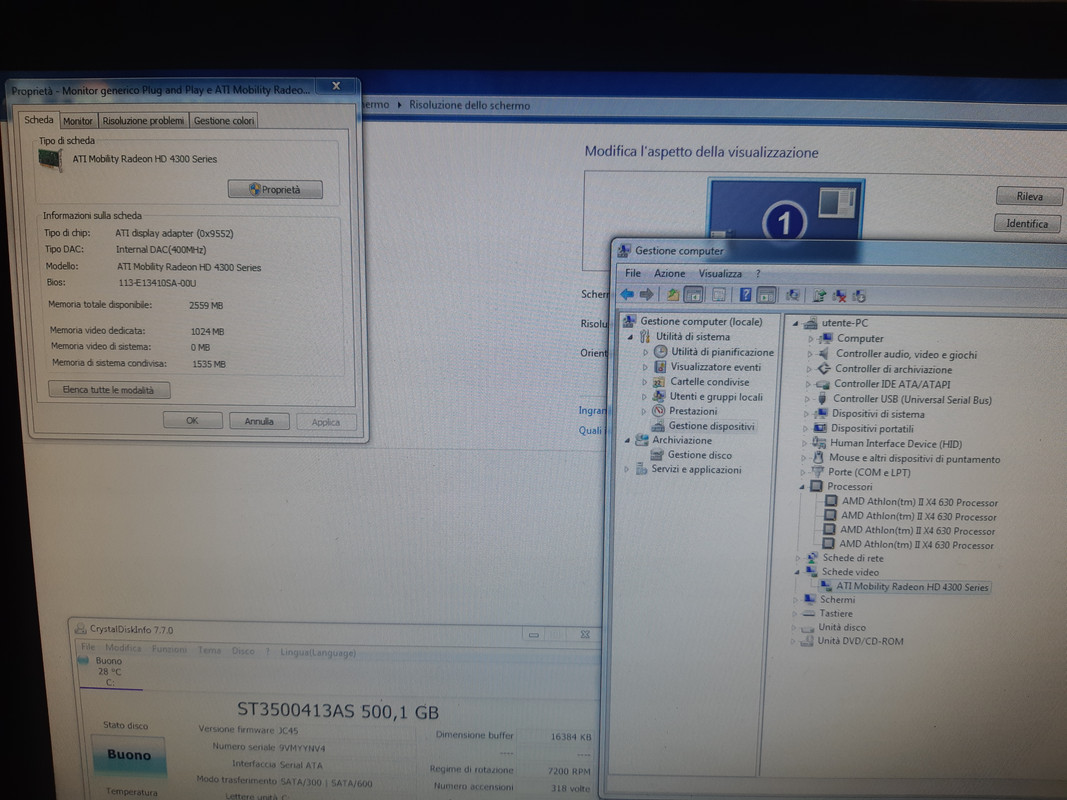Toggle the Show/Hide console tree toolbar icon
This screenshot has height=800, width=1067.
[x=693, y=295]
